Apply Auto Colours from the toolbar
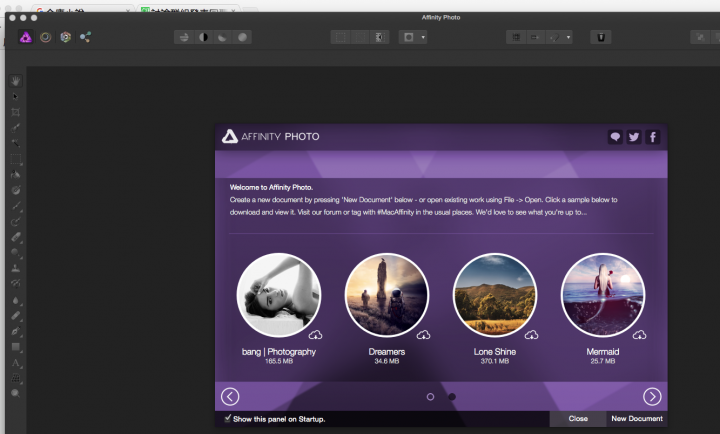Image resolution: width=720 pixels, height=434 pixels. [x=223, y=37]
